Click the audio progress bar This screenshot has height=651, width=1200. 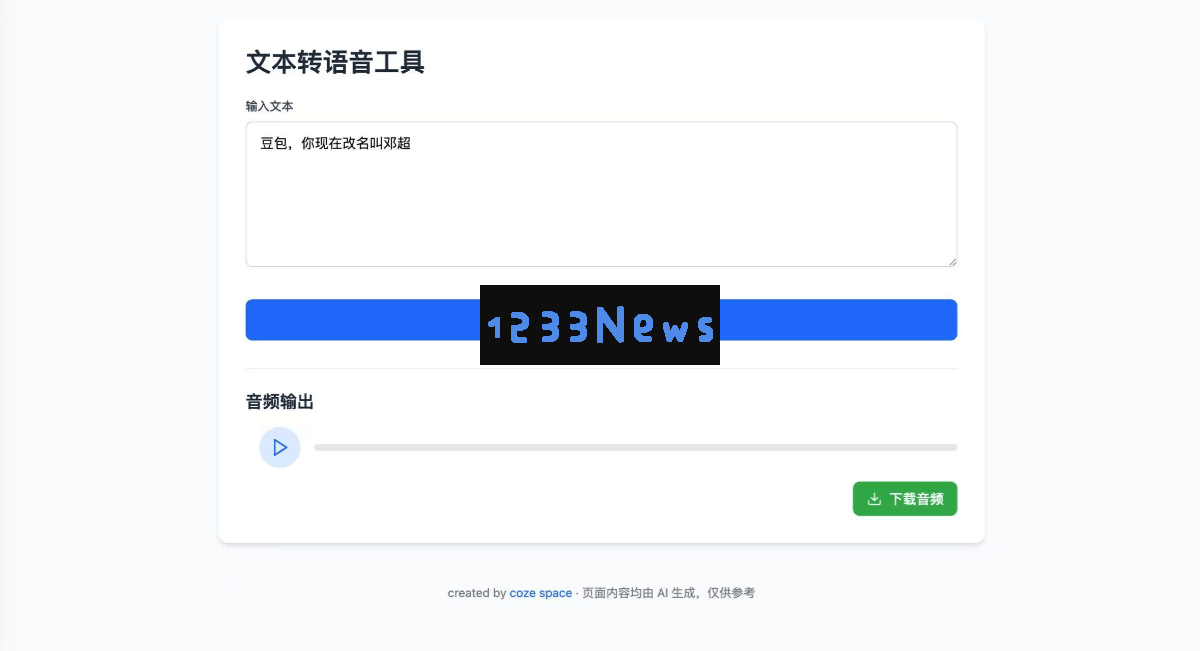click(x=635, y=447)
